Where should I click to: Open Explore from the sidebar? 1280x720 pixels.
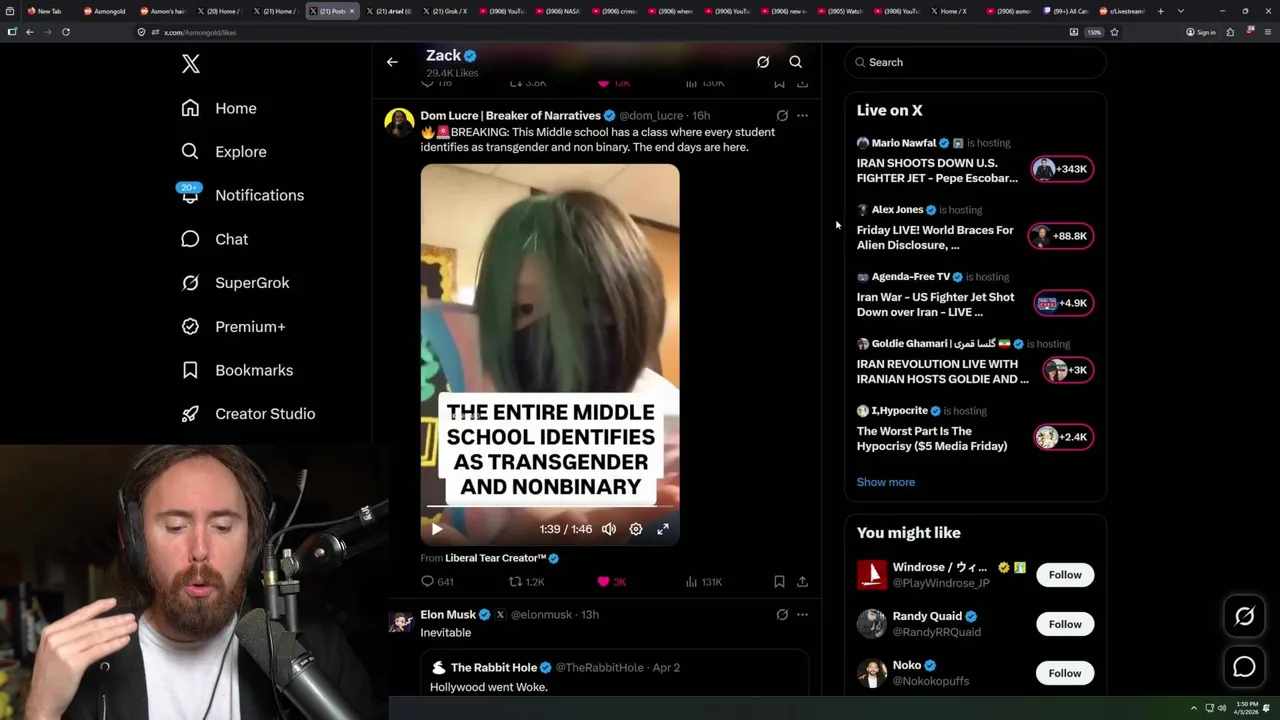[224, 152]
